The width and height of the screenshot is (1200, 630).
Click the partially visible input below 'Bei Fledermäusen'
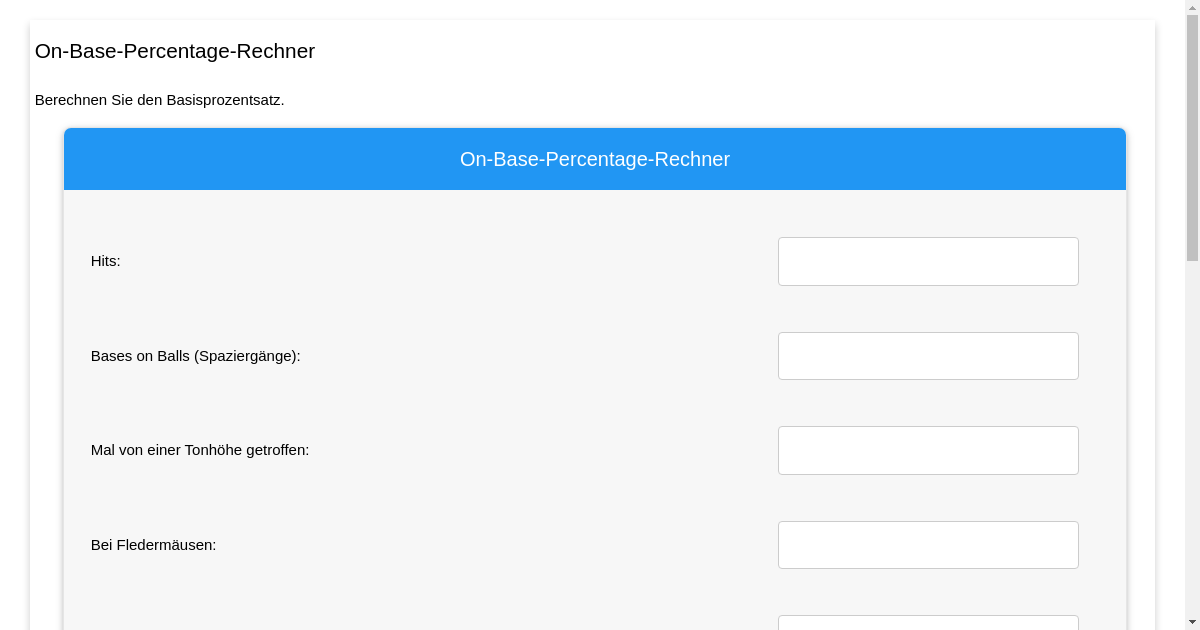928,623
